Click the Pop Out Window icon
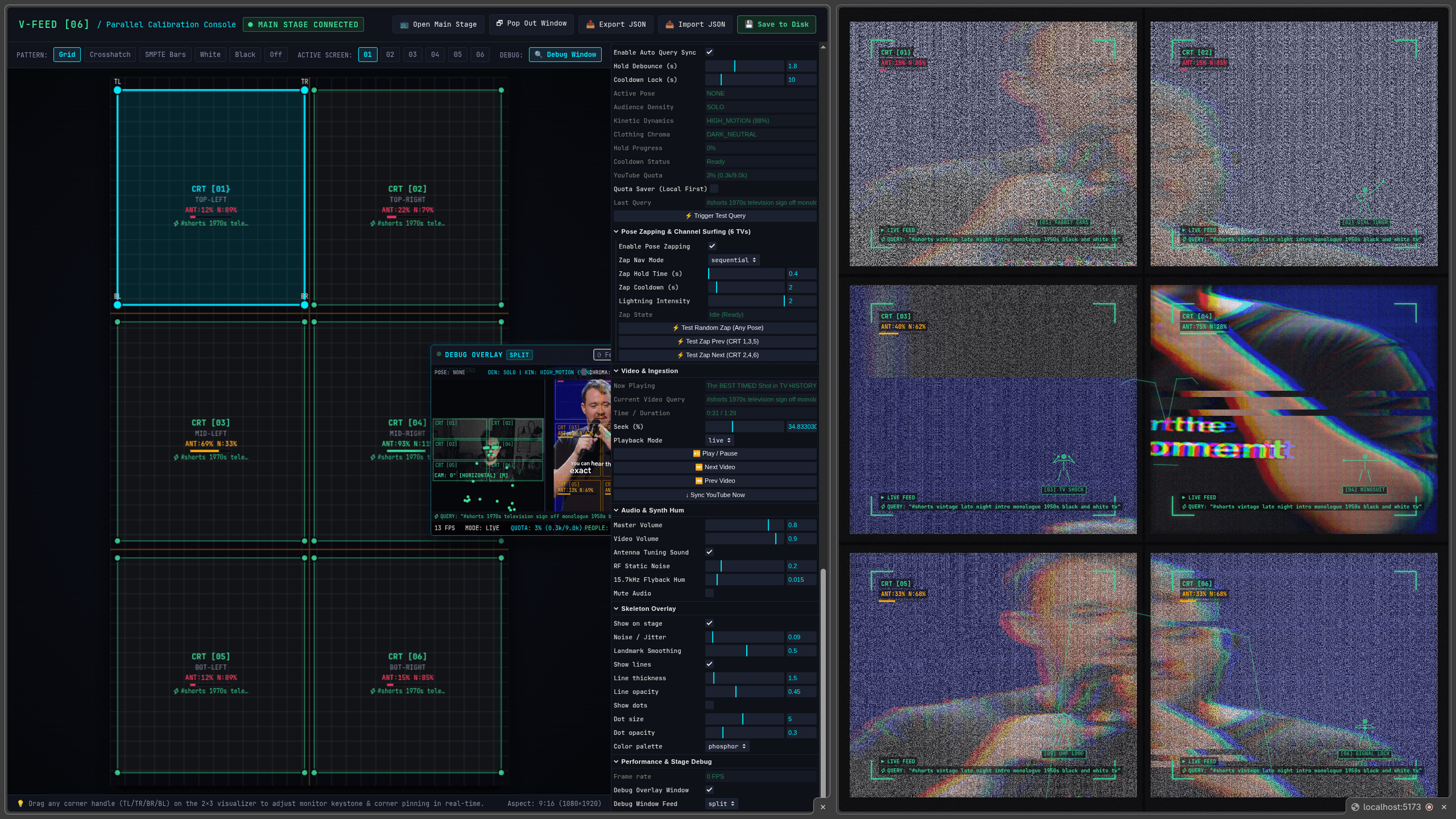The image size is (1456, 819). [499, 24]
